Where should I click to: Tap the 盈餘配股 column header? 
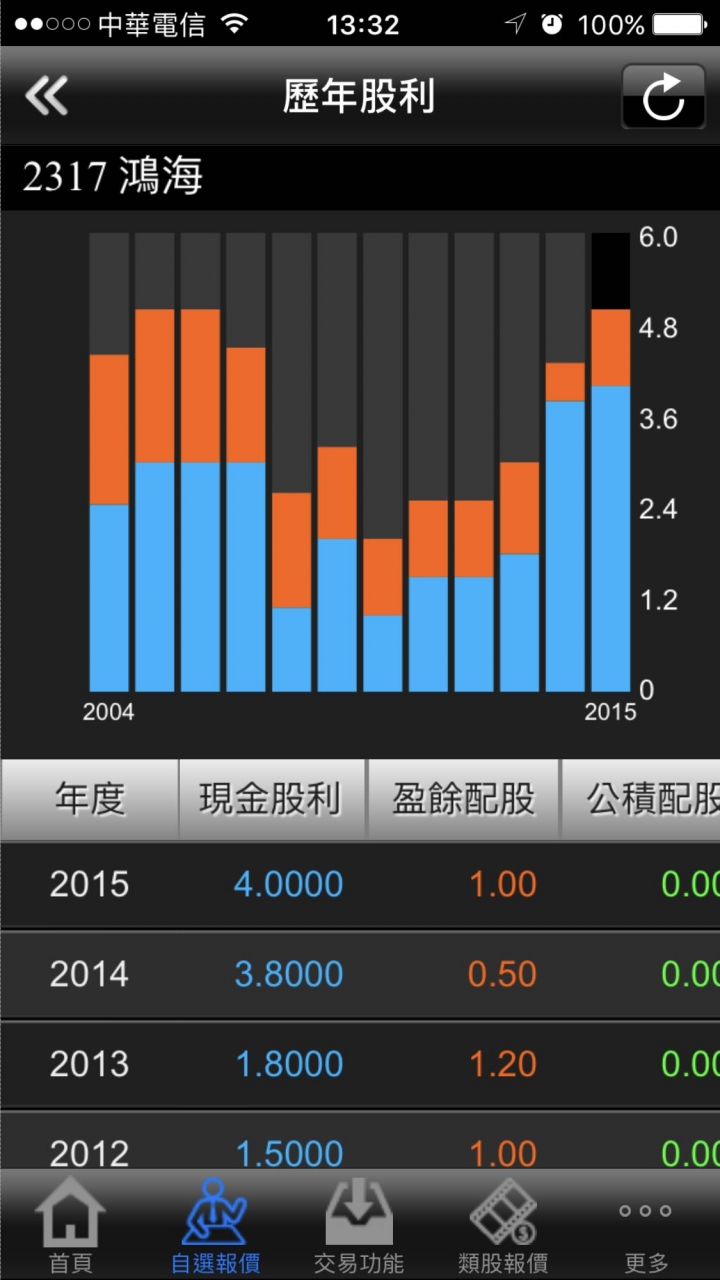coord(464,799)
